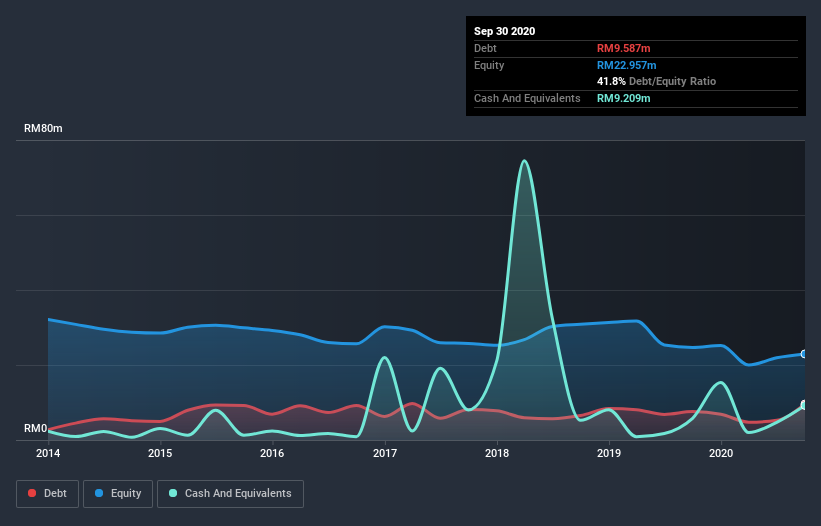Viewport: 821px width, 526px height.
Task: Click the 2018 x-axis label
Action: click(497, 453)
